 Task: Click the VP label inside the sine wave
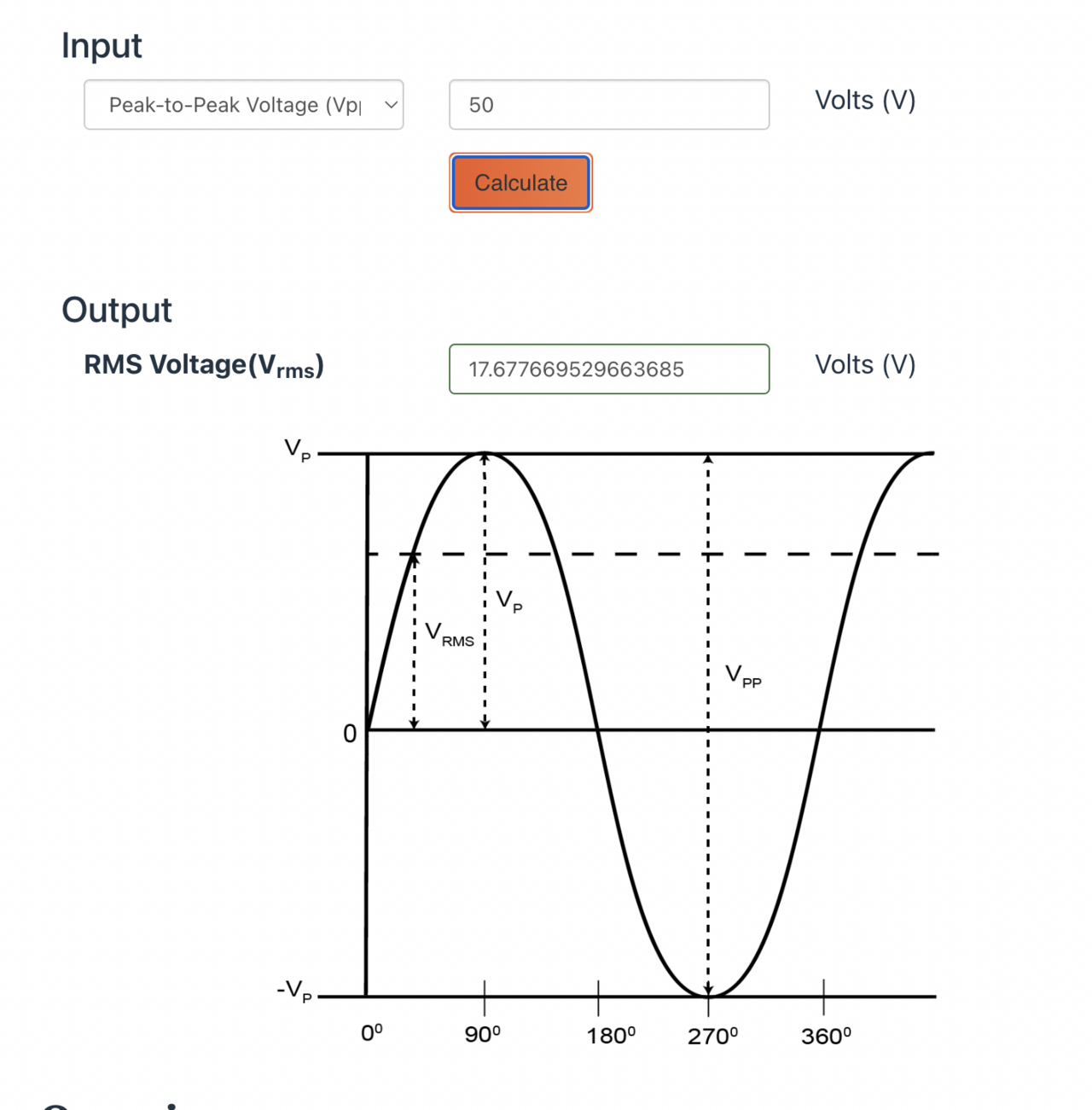coord(508,601)
